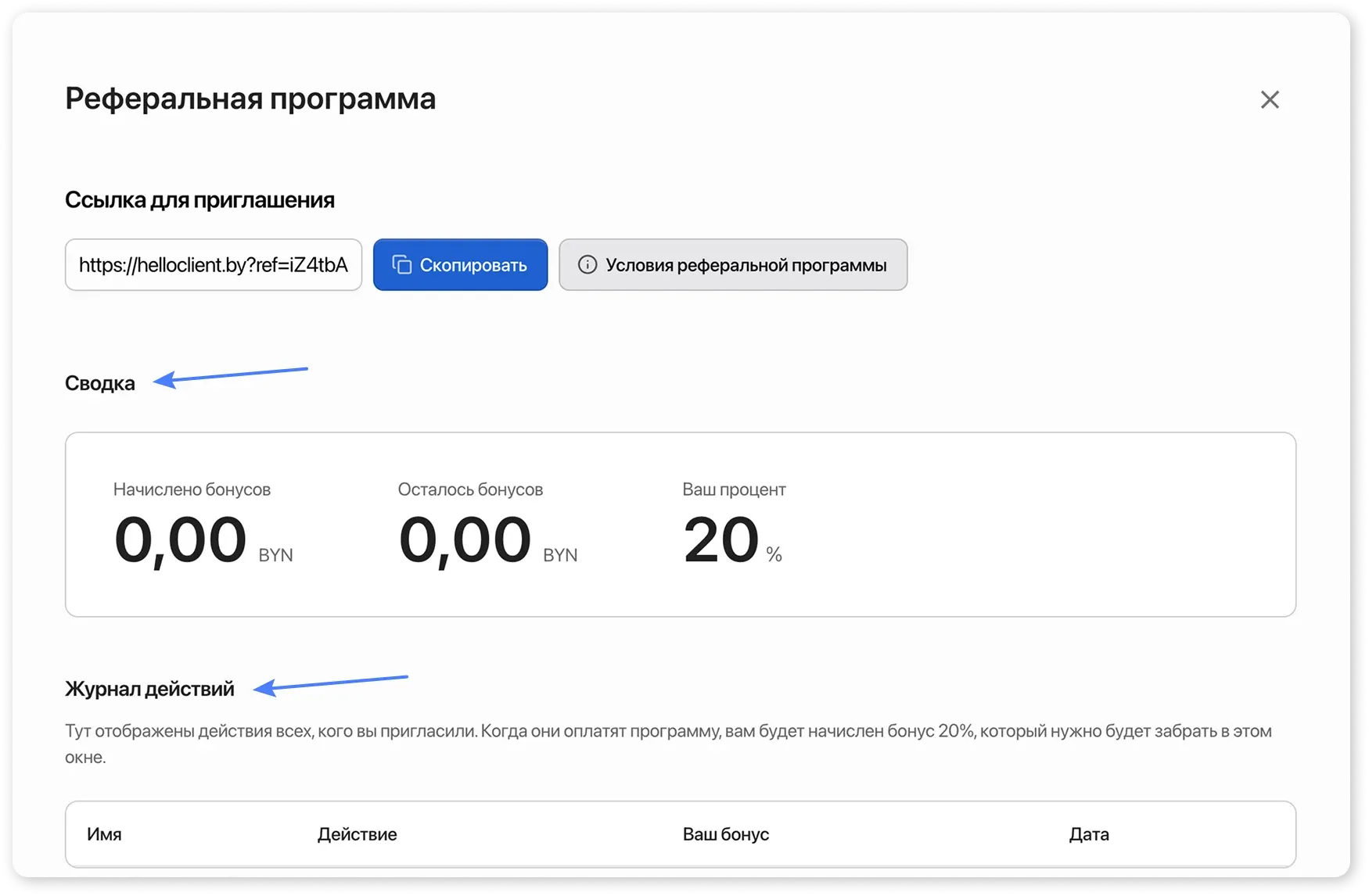
Task: Click the Действие column header
Action: (x=357, y=834)
